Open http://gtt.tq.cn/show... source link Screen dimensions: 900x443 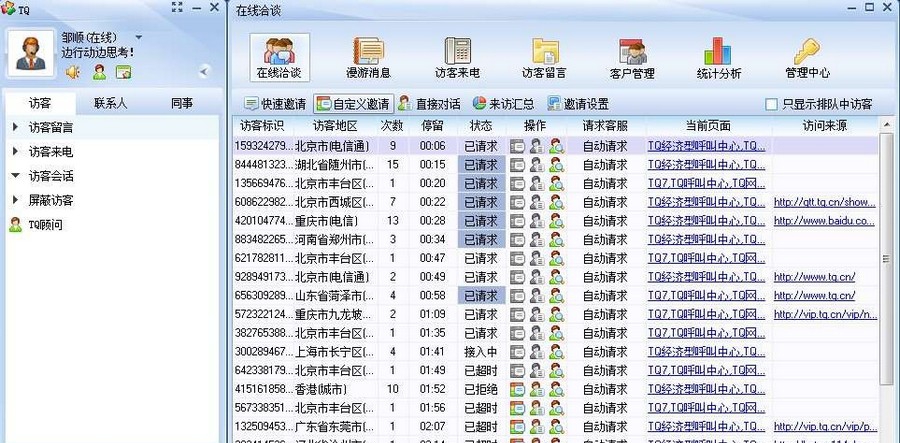point(825,202)
